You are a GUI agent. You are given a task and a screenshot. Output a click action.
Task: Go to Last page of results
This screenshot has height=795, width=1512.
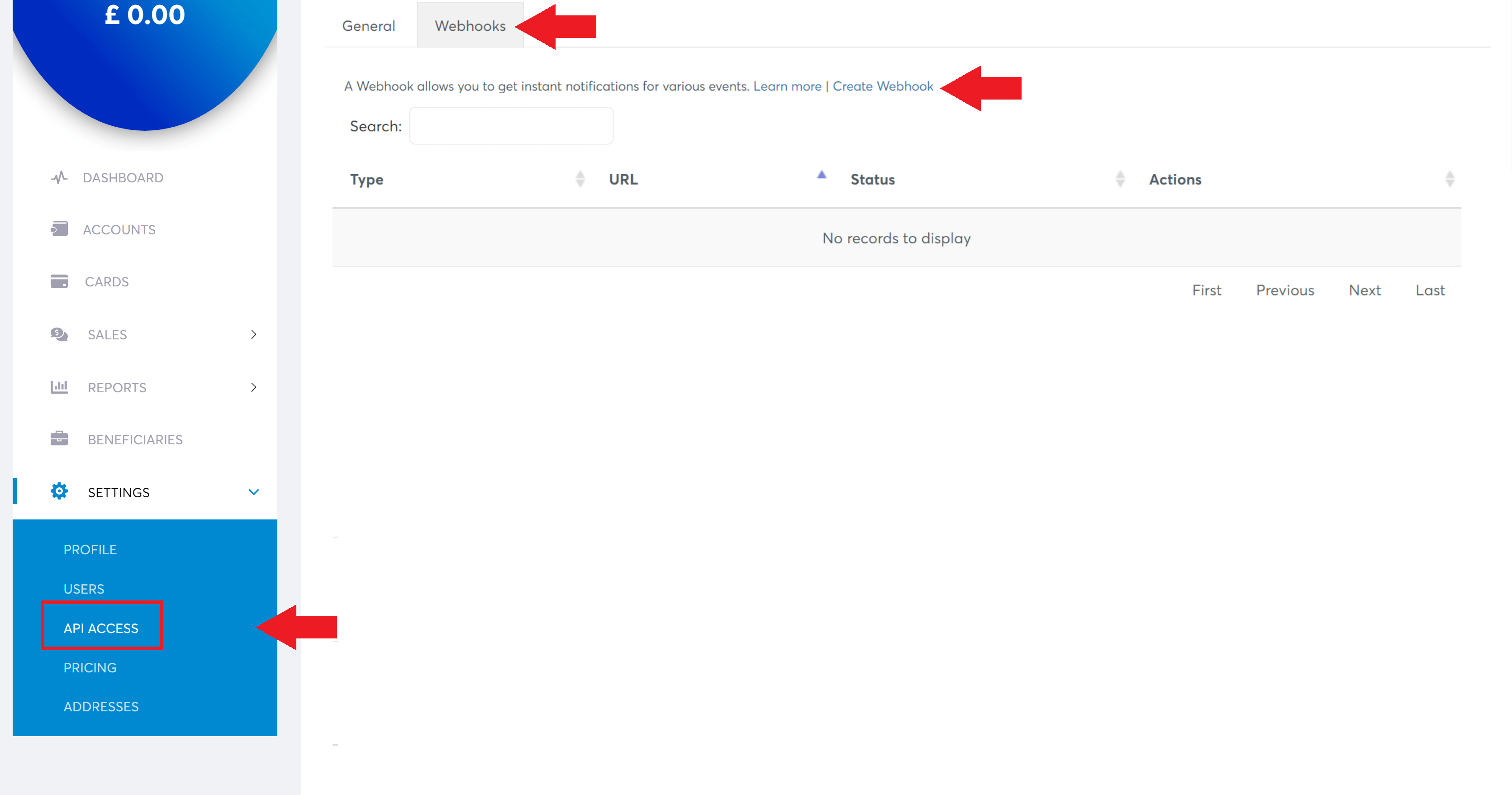tap(1430, 290)
